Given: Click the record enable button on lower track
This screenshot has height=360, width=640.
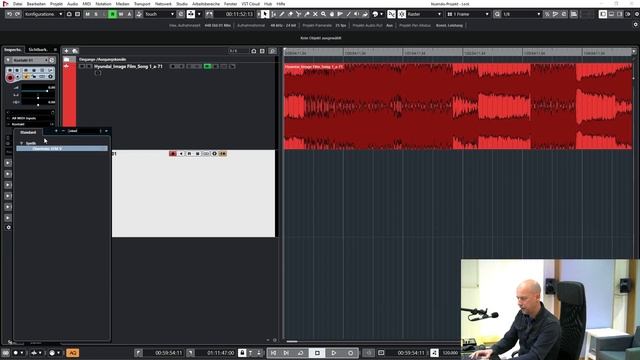Looking at the screenshot, I should click(173, 153).
